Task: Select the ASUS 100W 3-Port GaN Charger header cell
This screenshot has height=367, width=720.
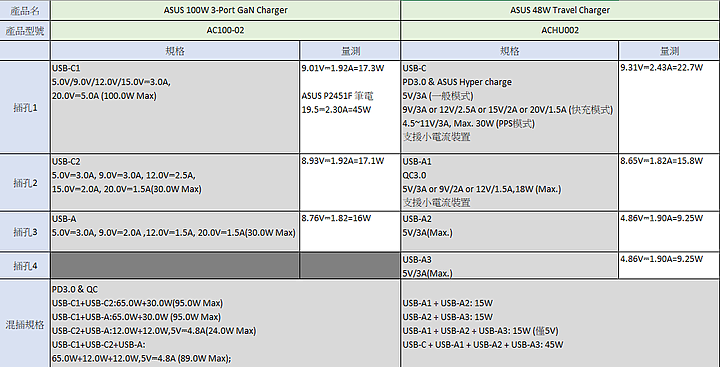Action: click(x=225, y=10)
